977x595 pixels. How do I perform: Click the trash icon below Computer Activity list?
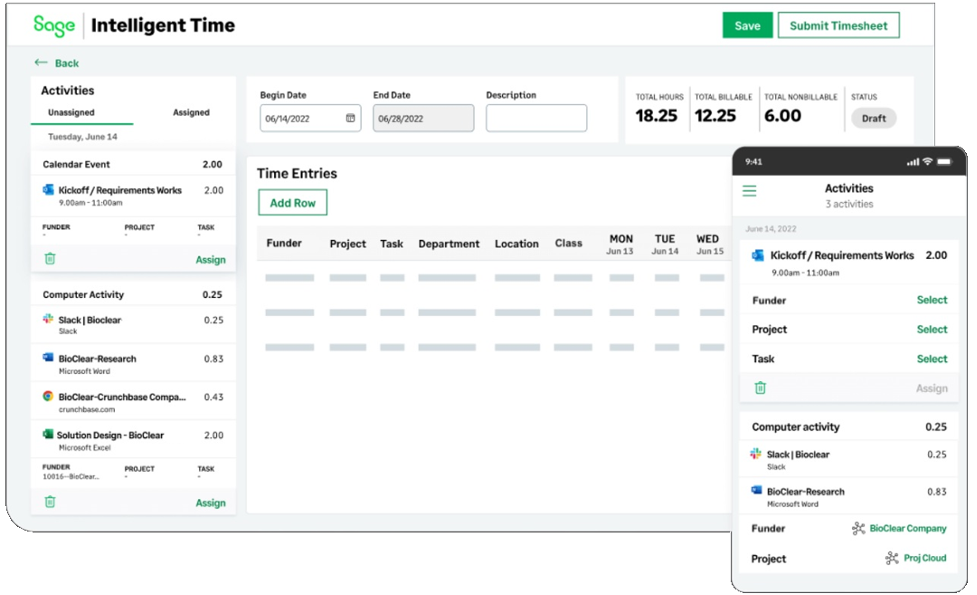click(48, 502)
